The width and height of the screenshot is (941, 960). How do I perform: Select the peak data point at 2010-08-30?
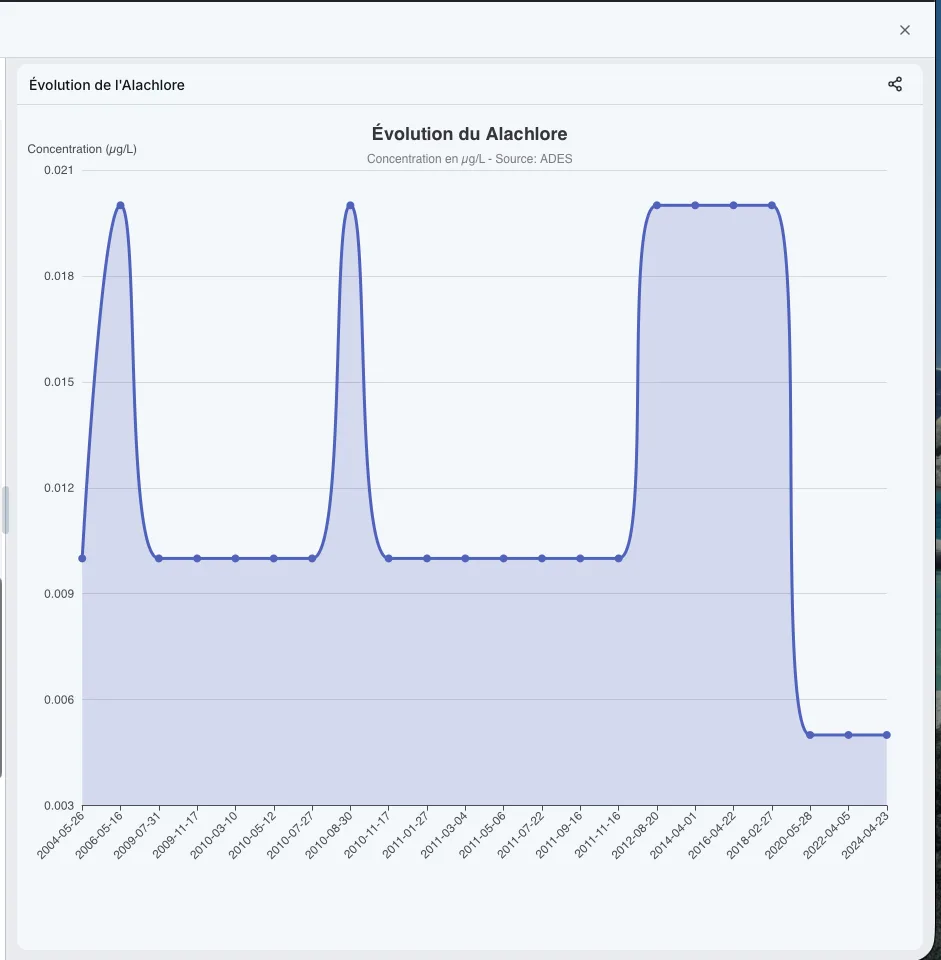point(350,205)
